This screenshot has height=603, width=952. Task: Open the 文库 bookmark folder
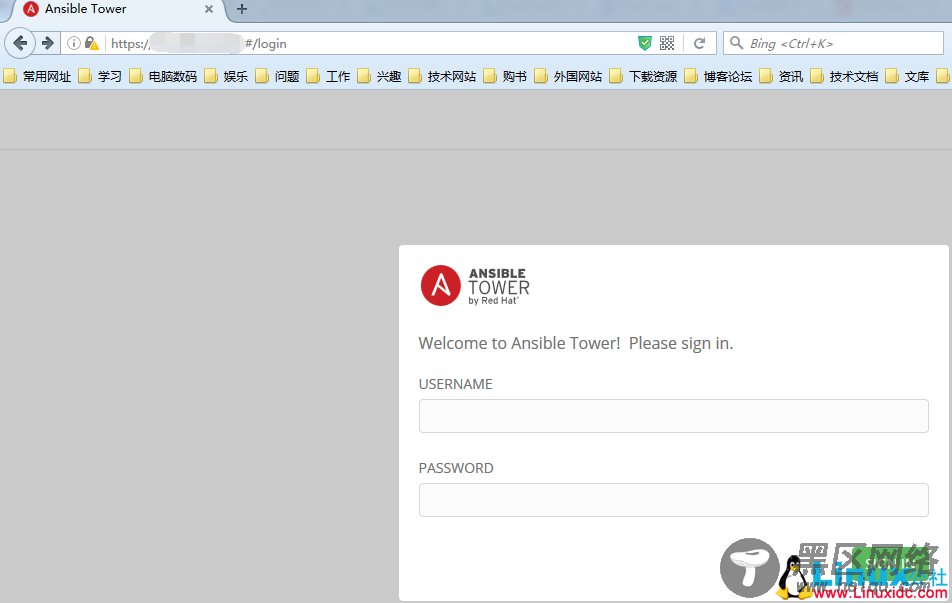coord(908,76)
